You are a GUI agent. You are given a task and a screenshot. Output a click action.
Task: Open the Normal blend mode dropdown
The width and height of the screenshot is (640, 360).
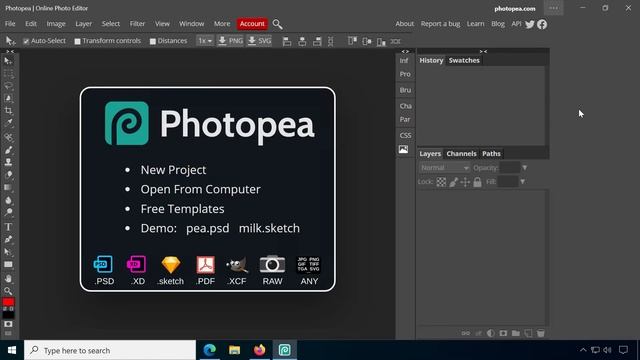(x=444, y=168)
